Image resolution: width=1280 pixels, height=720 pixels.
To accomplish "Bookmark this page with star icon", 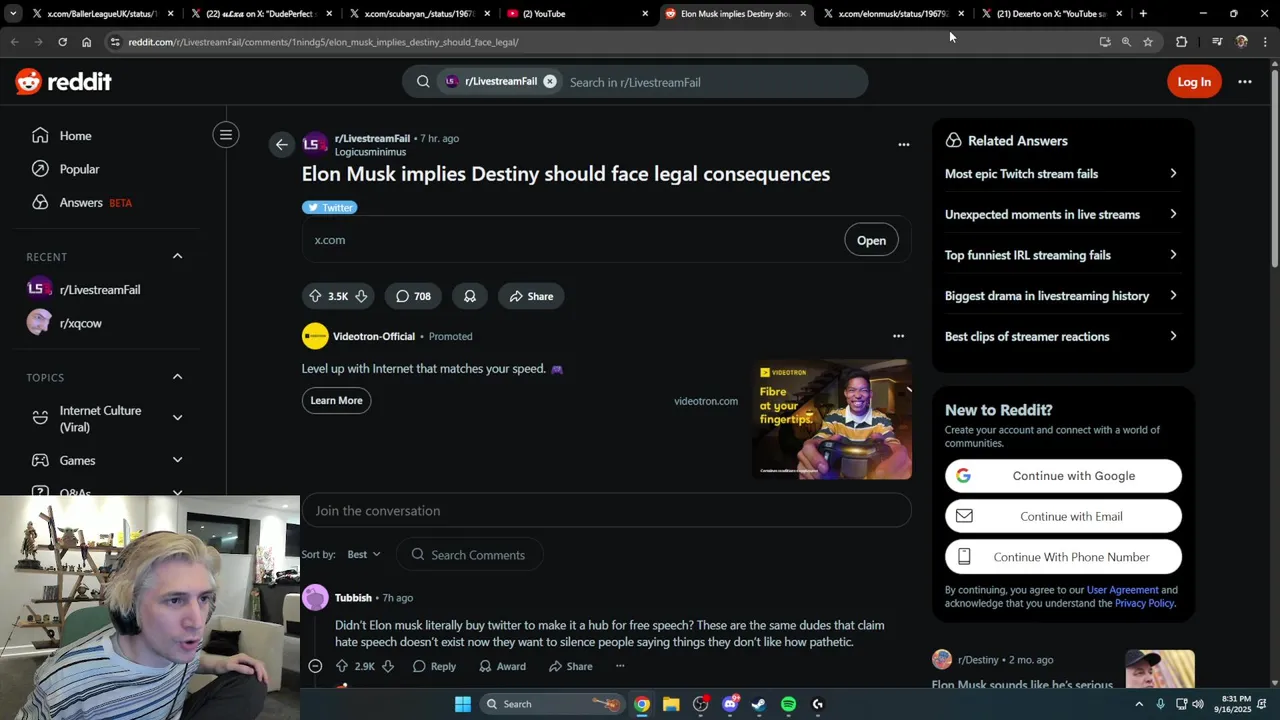I will (1148, 42).
